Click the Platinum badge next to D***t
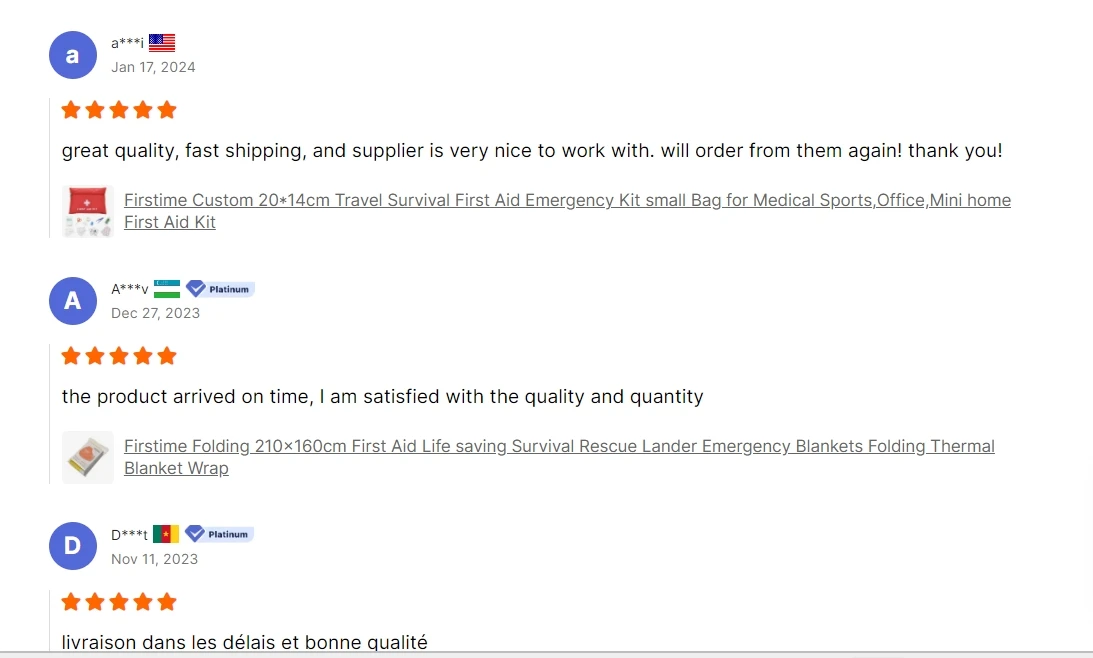Viewport: 1093px width, 658px height. (x=220, y=534)
